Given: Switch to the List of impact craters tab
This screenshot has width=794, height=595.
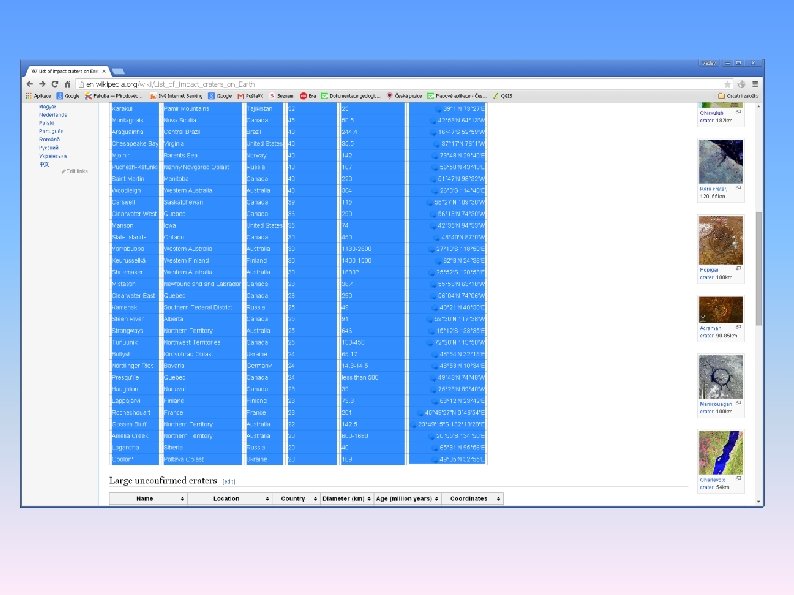Looking at the screenshot, I should coord(65,71).
